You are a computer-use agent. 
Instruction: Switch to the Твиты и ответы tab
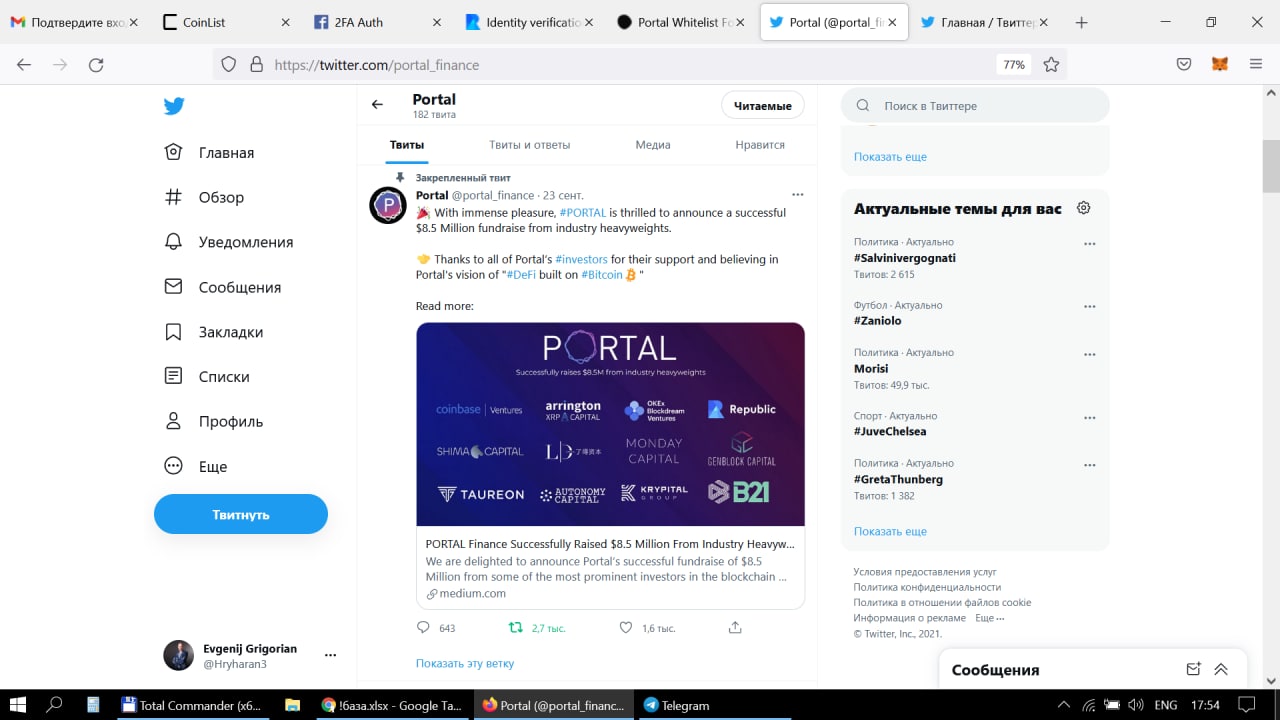530,144
